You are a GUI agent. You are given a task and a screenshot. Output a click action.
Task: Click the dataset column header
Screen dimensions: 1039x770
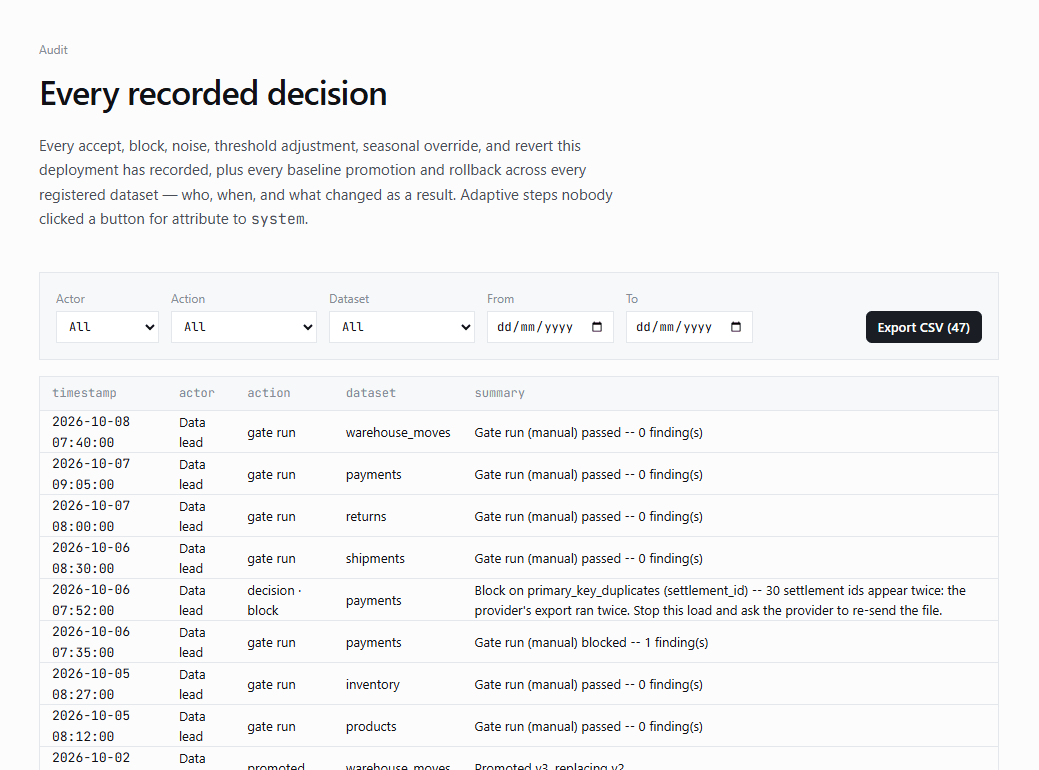(370, 393)
